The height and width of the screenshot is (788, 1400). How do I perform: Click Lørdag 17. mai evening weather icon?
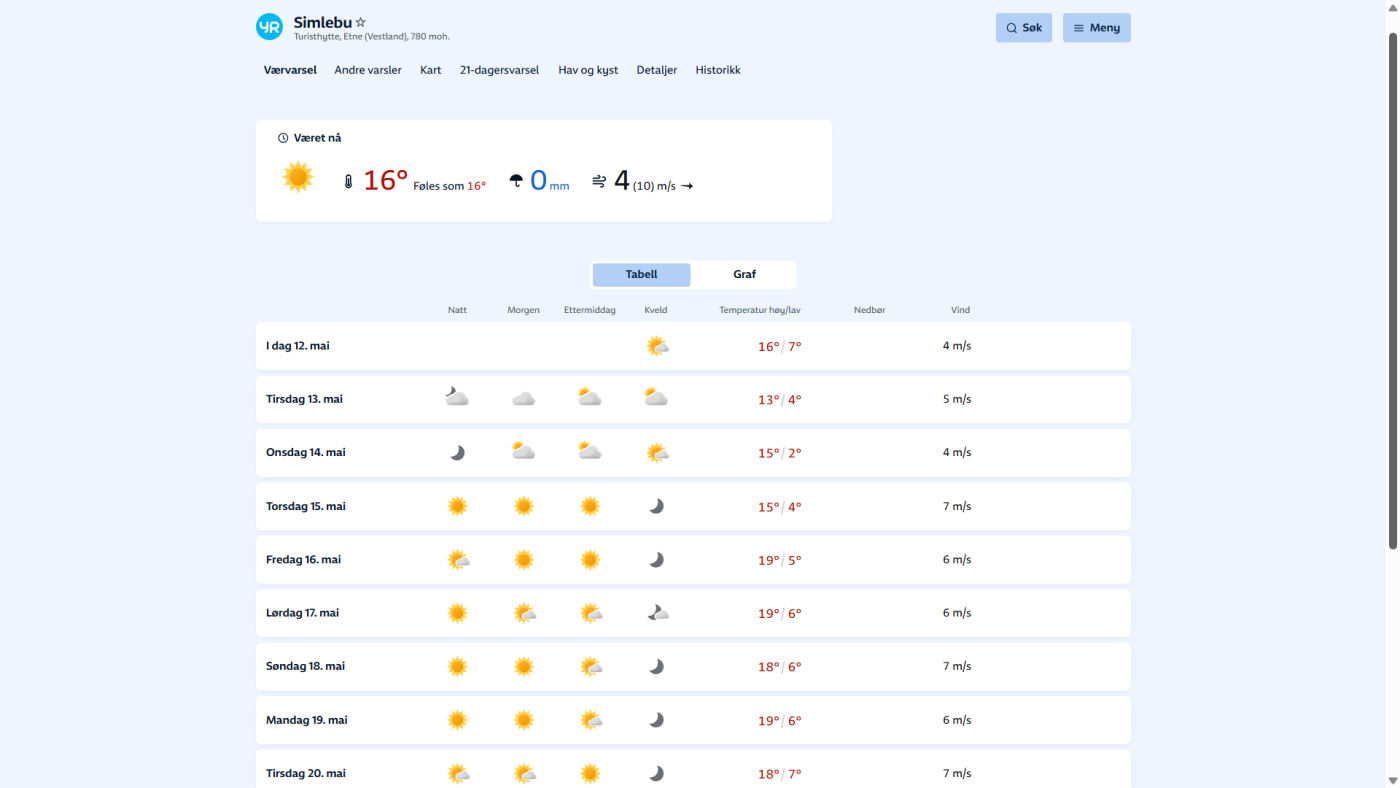[656, 613]
